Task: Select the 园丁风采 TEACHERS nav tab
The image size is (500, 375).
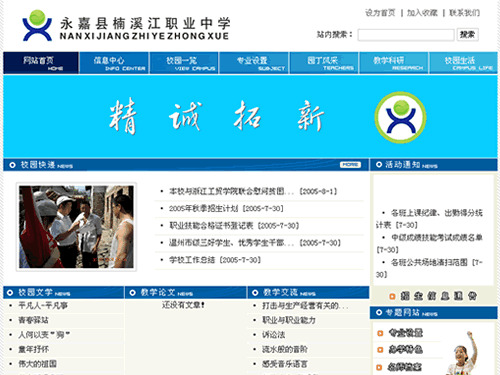Action: click(x=324, y=63)
